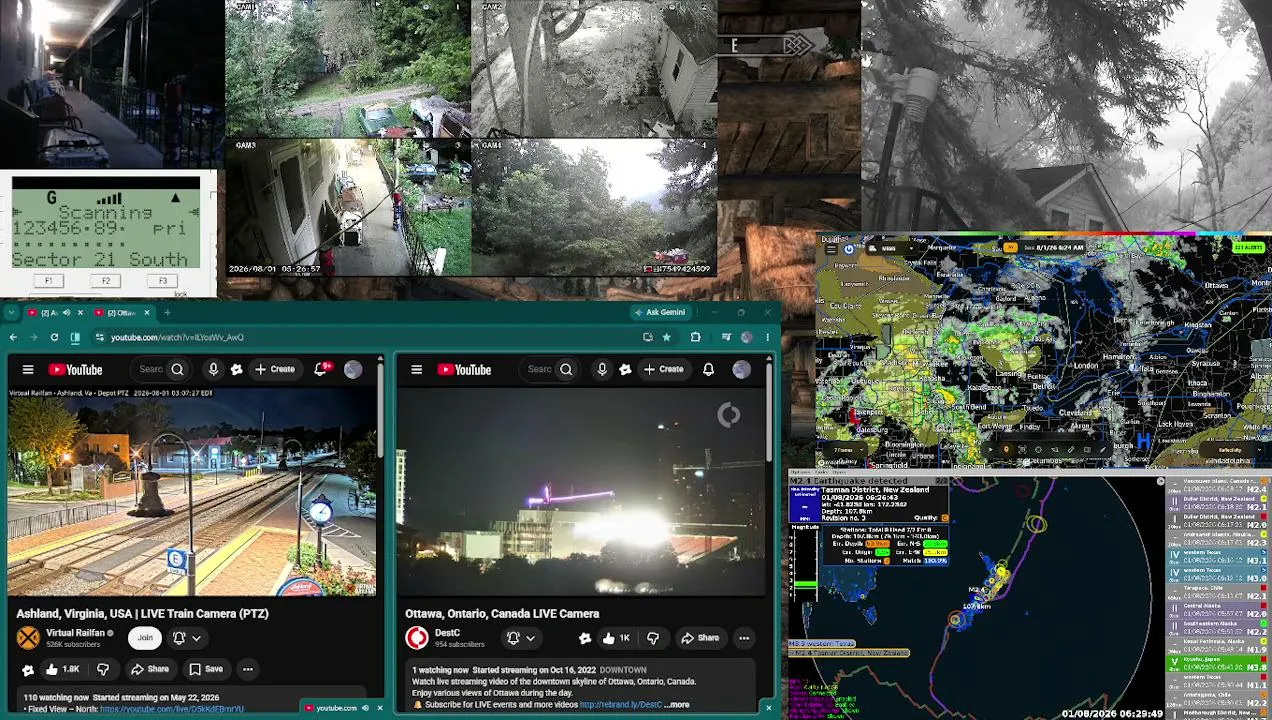1272x720 pixels.
Task: Like the Ottawa LIVE Camera video
Action: [x=617, y=638]
